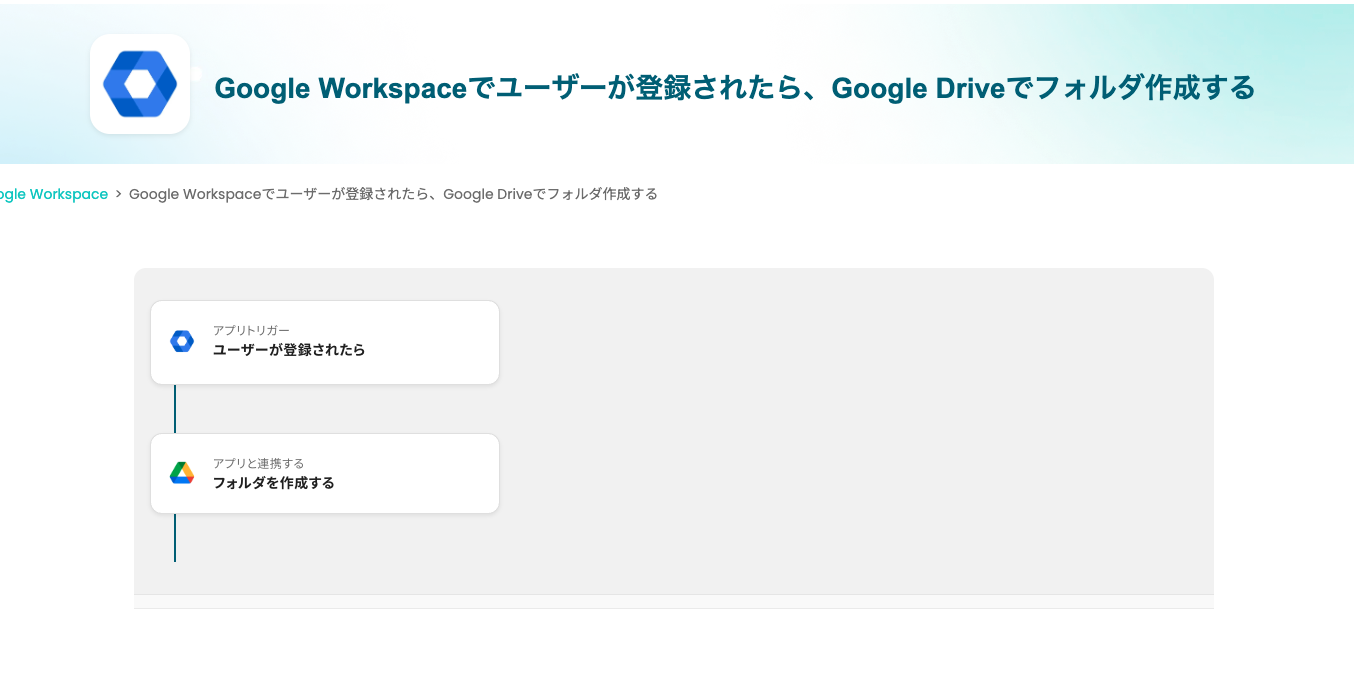Image resolution: width=1354 pixels, height=674 pixels.
Task: Open the Google Workspace breadcrumb link
Action: point(52,194)
